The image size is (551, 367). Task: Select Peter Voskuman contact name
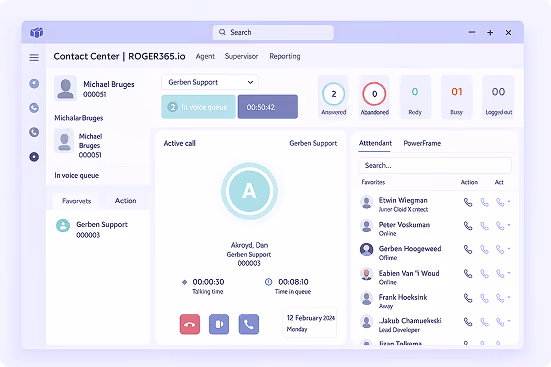coord(404,225)
